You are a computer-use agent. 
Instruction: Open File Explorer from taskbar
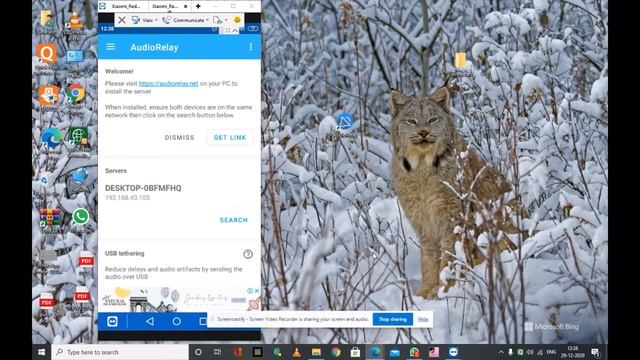316,352
